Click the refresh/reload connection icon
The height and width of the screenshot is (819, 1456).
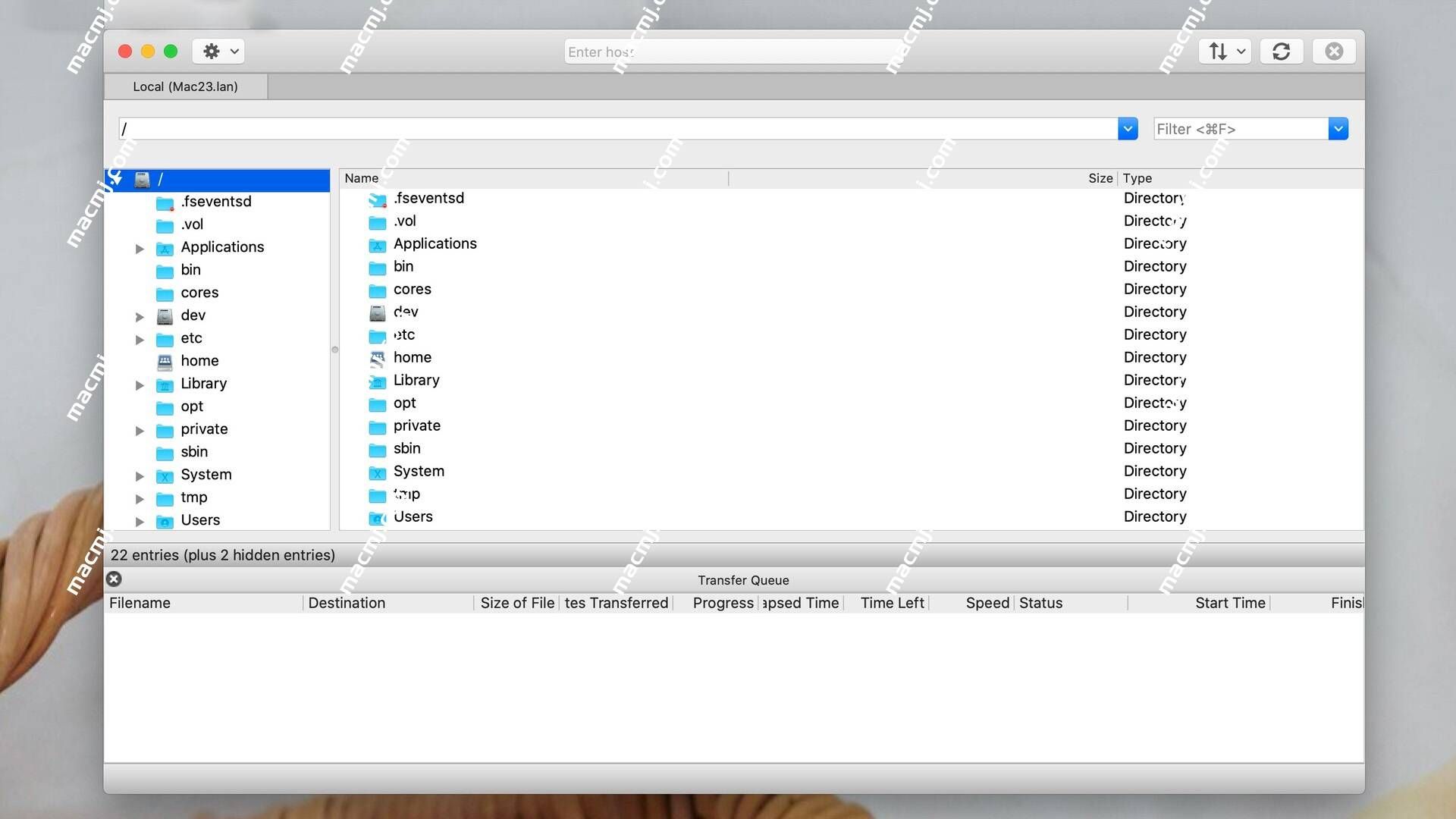(1281, 51)
